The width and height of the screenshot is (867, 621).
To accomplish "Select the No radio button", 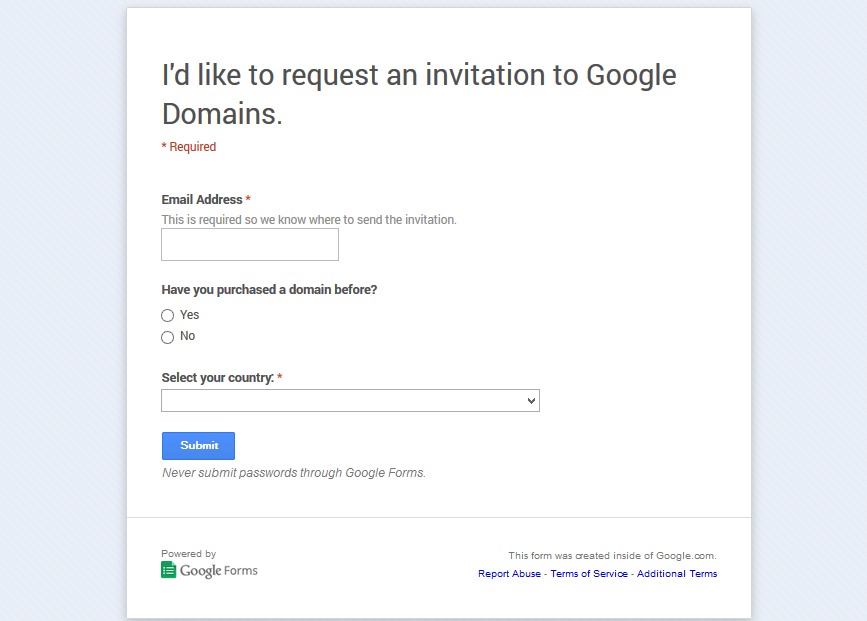I will point(168,337).
